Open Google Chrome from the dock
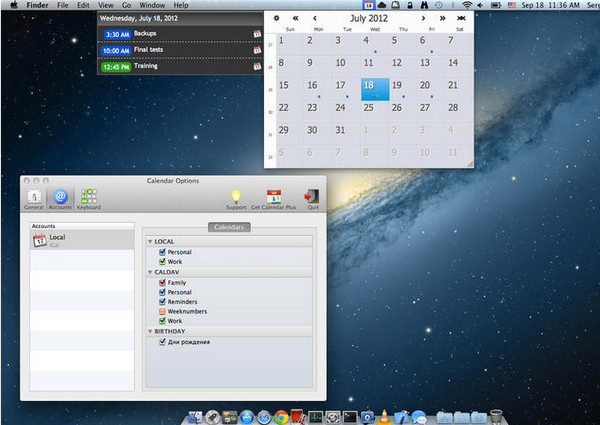600x425 pixels. pyautogui.click(x=281, y=417)
